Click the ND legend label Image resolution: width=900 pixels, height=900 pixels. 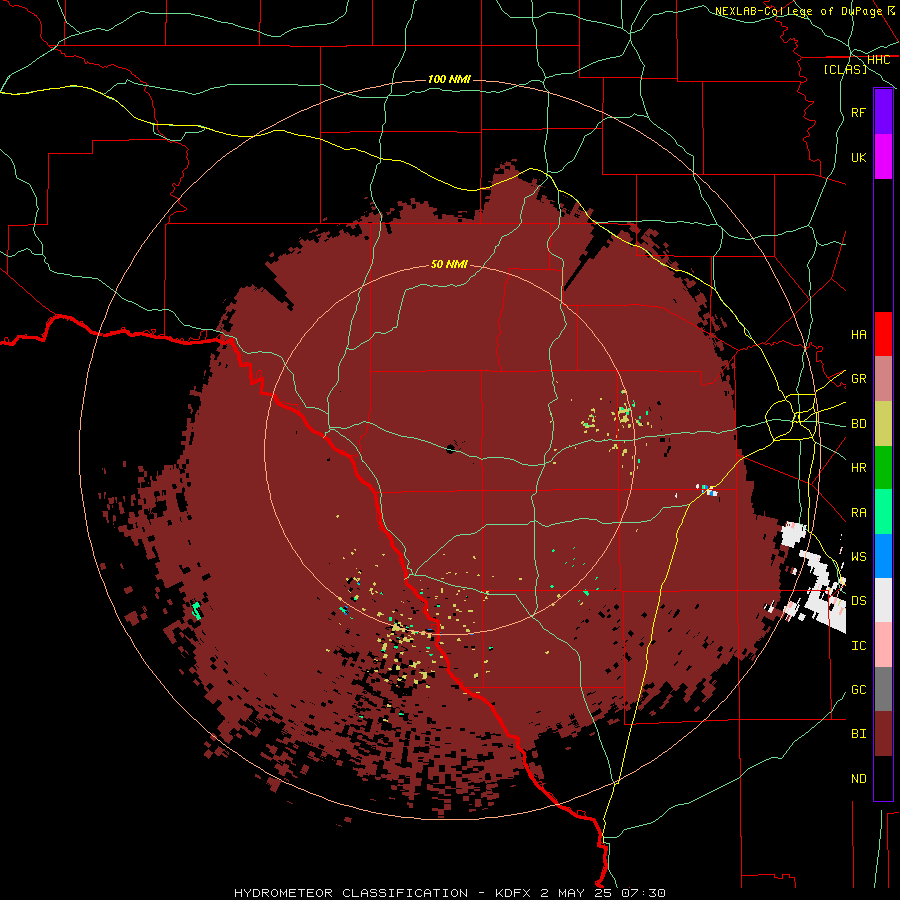pyautogui.click(x=858, y=779)
